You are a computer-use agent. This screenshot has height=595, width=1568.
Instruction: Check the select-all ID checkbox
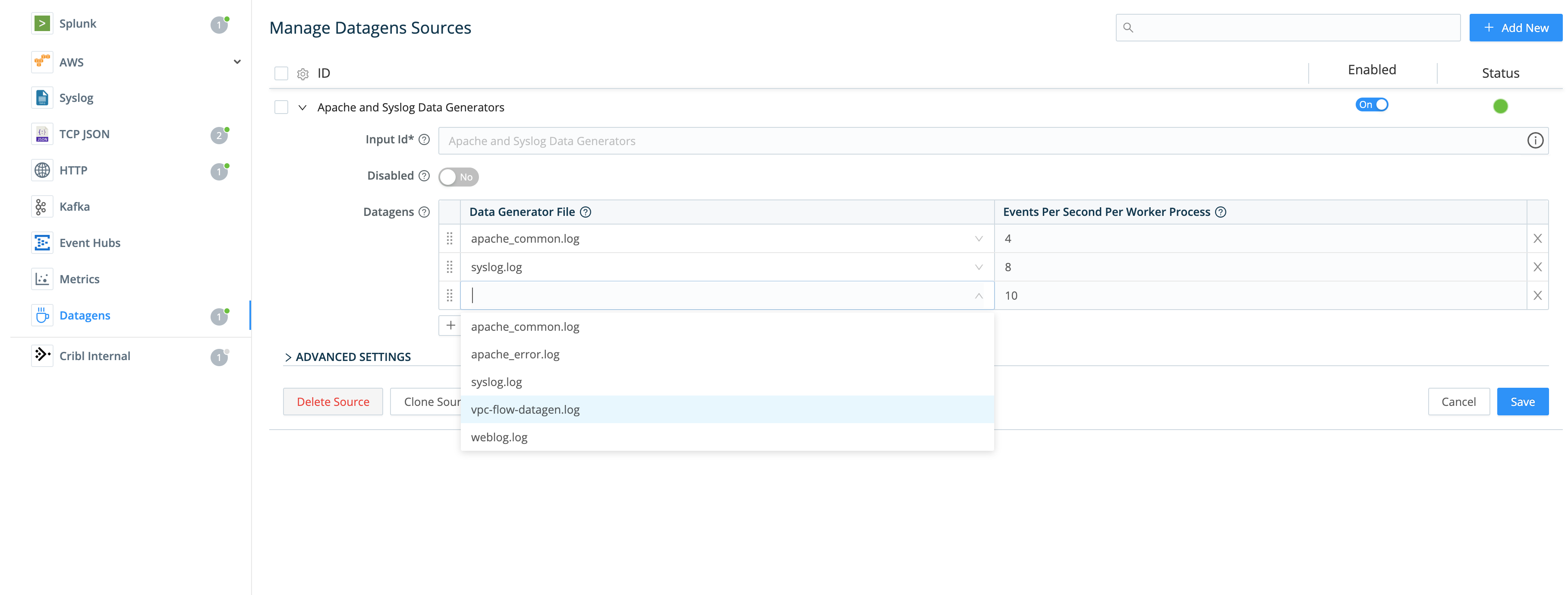(x=281, y=74)
